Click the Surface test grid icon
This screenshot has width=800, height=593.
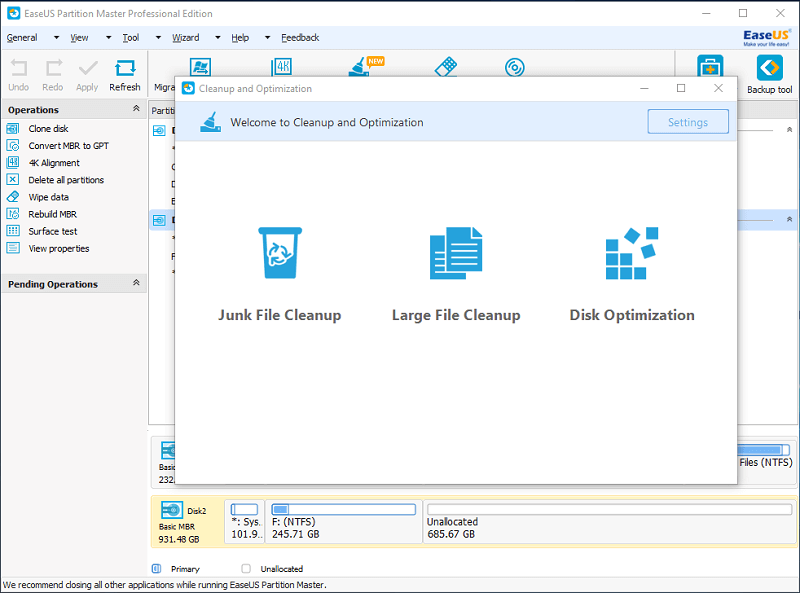13,231
